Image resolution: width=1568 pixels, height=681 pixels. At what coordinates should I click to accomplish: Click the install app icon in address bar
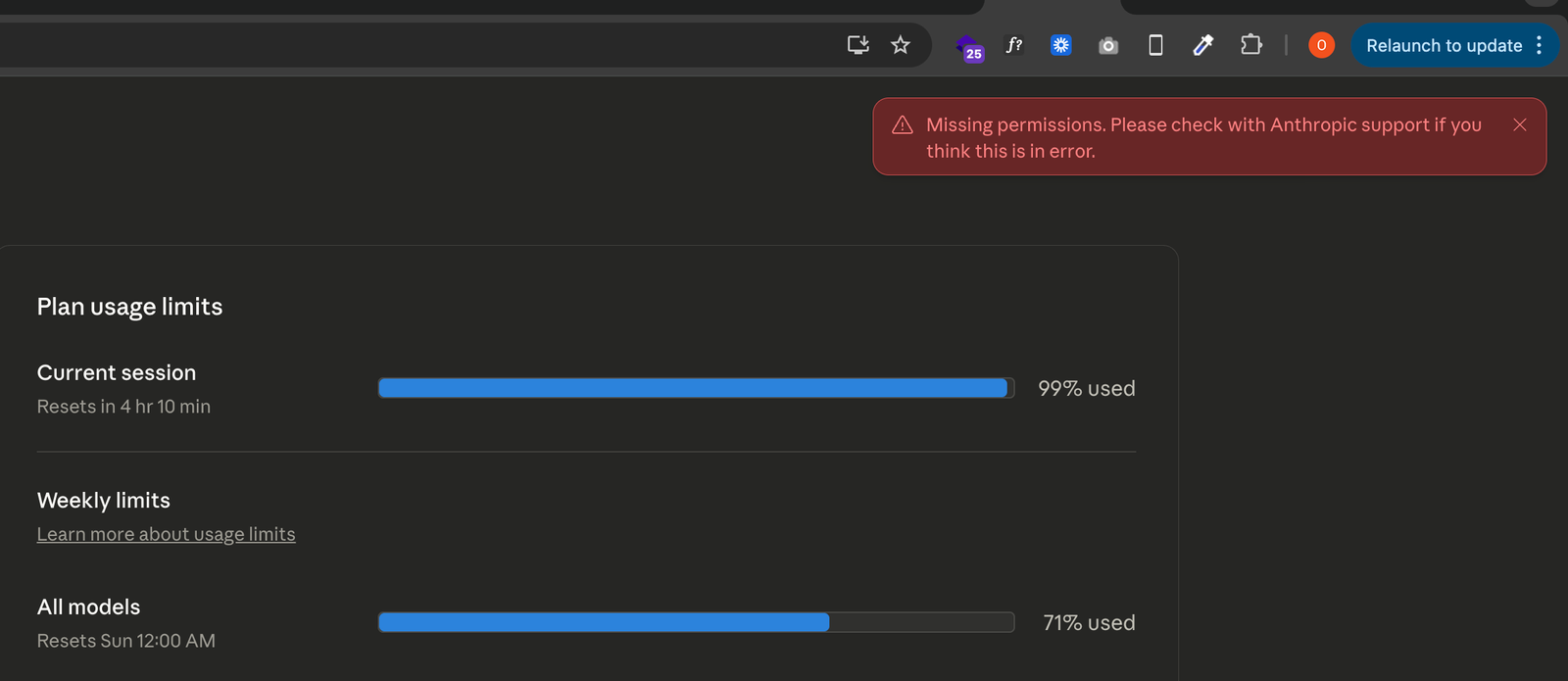coord(857,45)
